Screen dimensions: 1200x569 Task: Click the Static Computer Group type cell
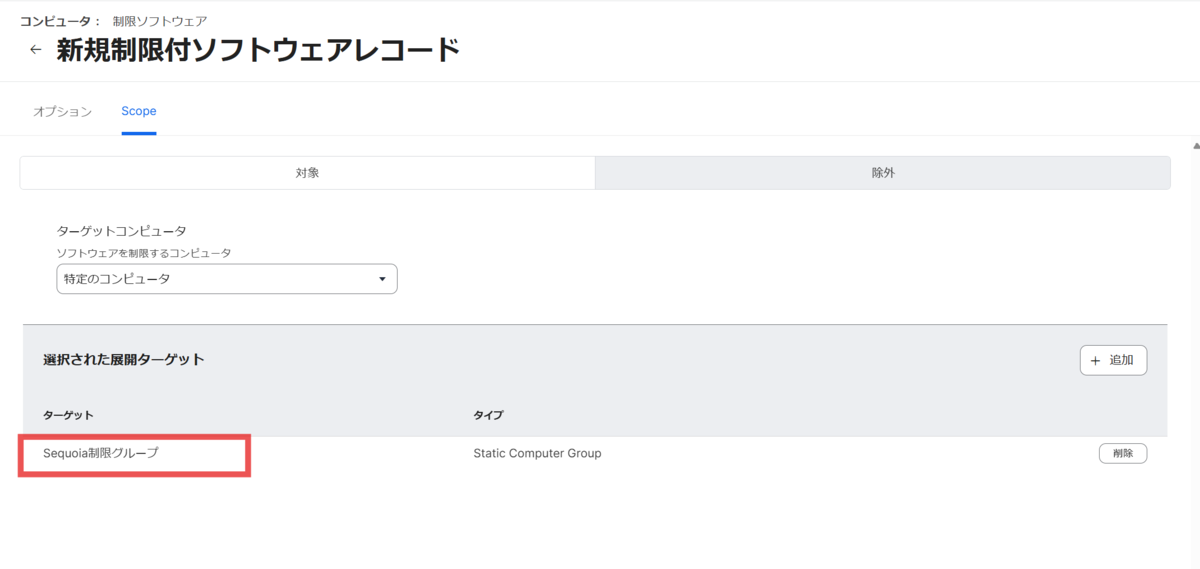537,453
